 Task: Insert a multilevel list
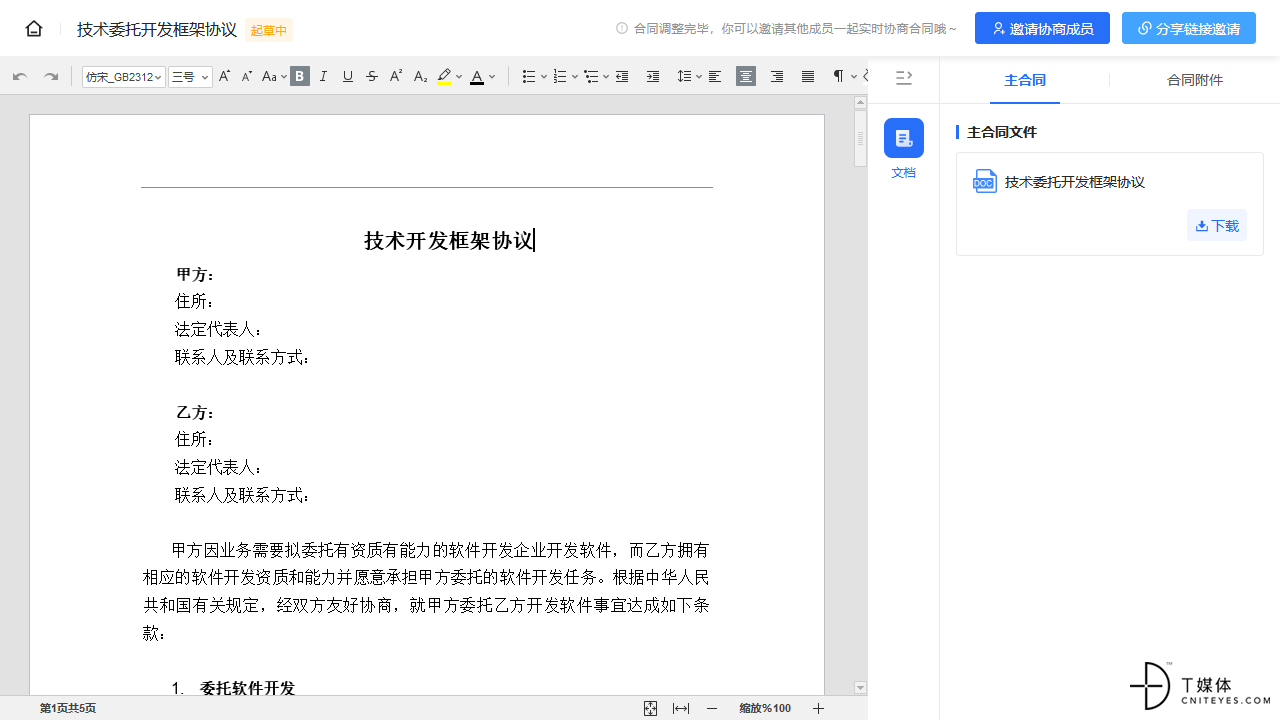pos(591,76)
